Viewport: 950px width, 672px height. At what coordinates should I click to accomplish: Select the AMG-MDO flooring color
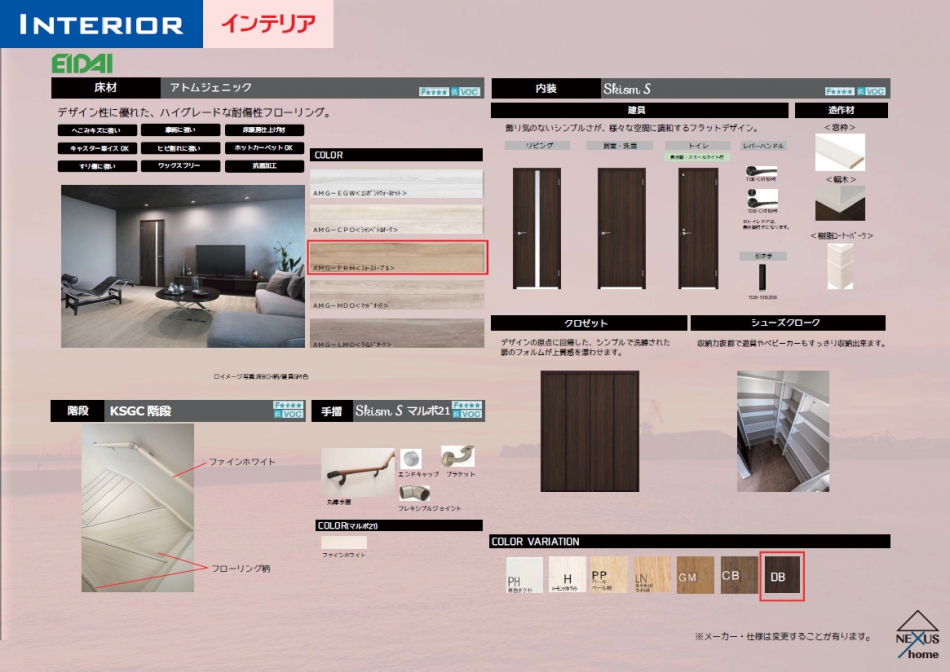(x=397, y=294)
